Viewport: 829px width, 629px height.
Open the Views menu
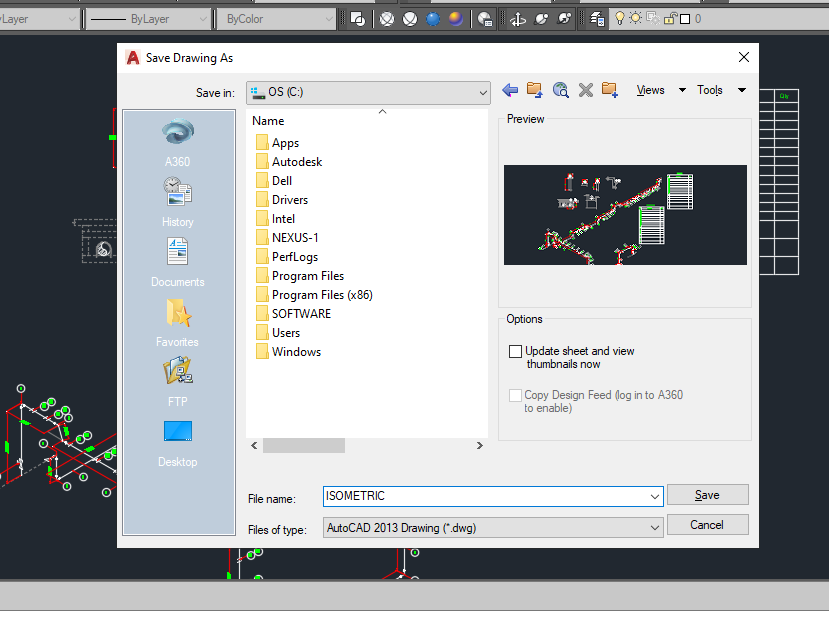[x=650, y=90]
